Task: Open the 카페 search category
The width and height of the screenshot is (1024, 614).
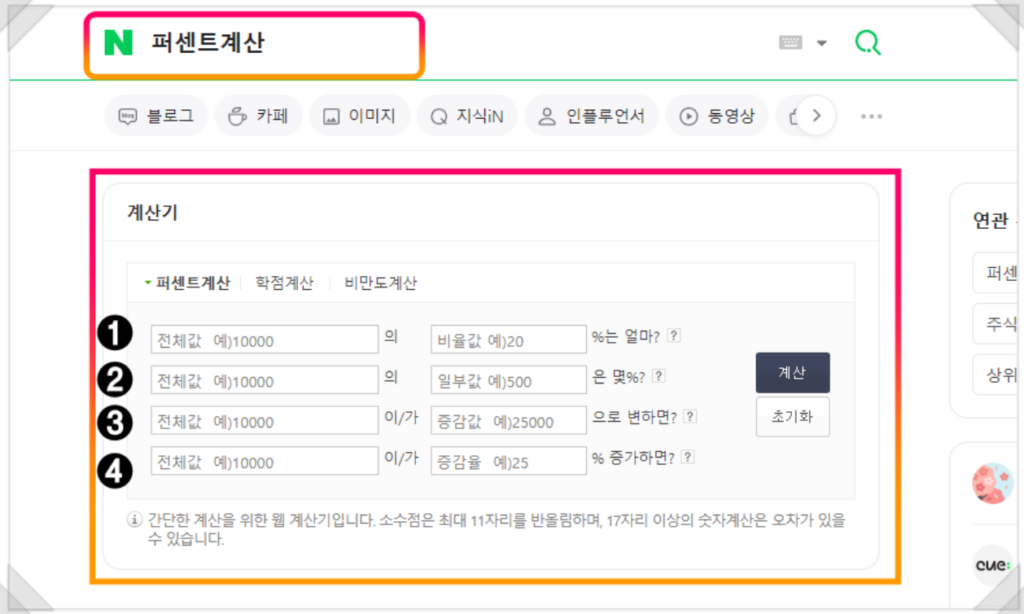Action: (259, 116)
